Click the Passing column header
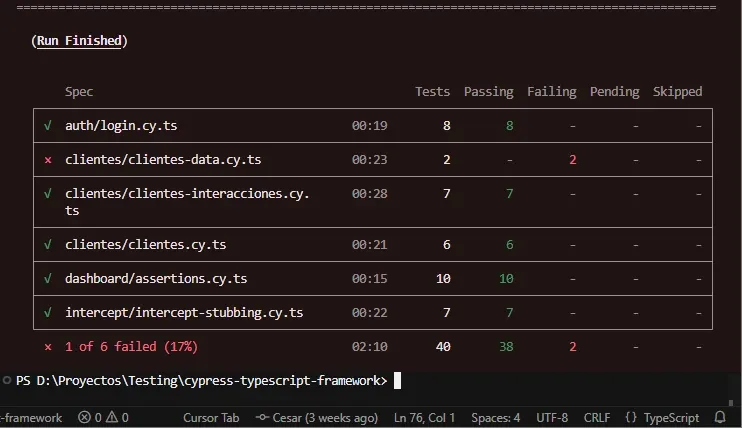 pos(488,92)
